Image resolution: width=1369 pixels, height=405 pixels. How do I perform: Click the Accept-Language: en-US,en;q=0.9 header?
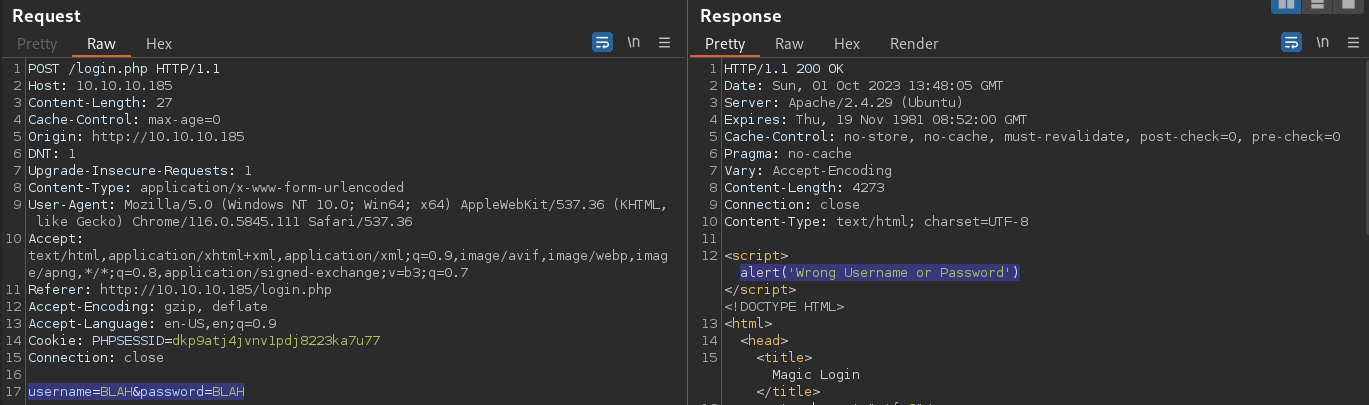tap(152, 323)
